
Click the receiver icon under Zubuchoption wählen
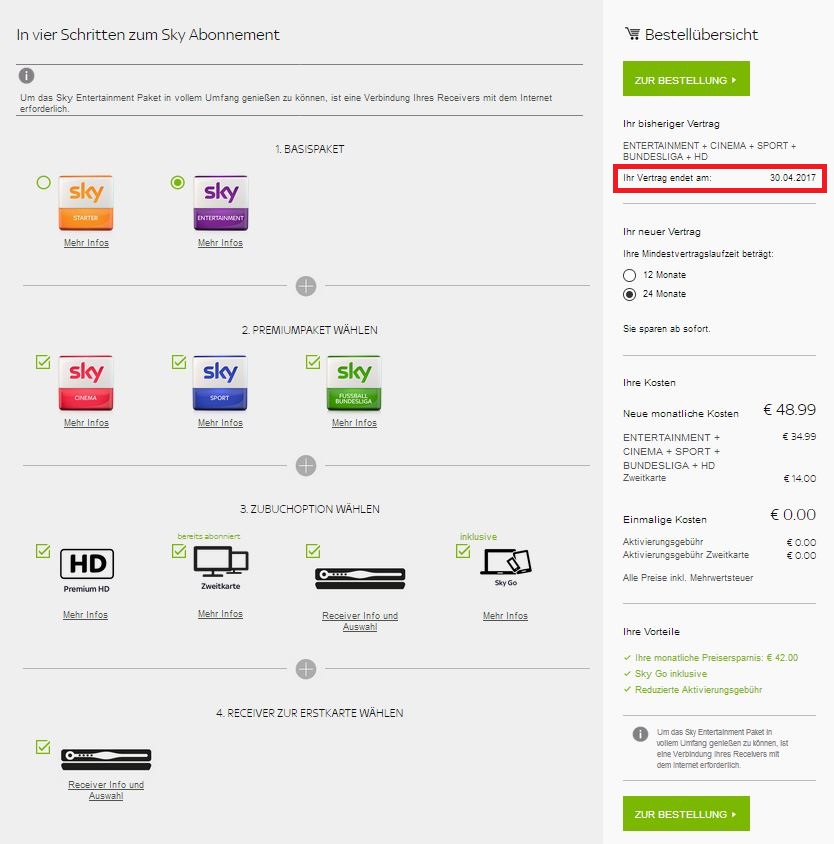360,579
